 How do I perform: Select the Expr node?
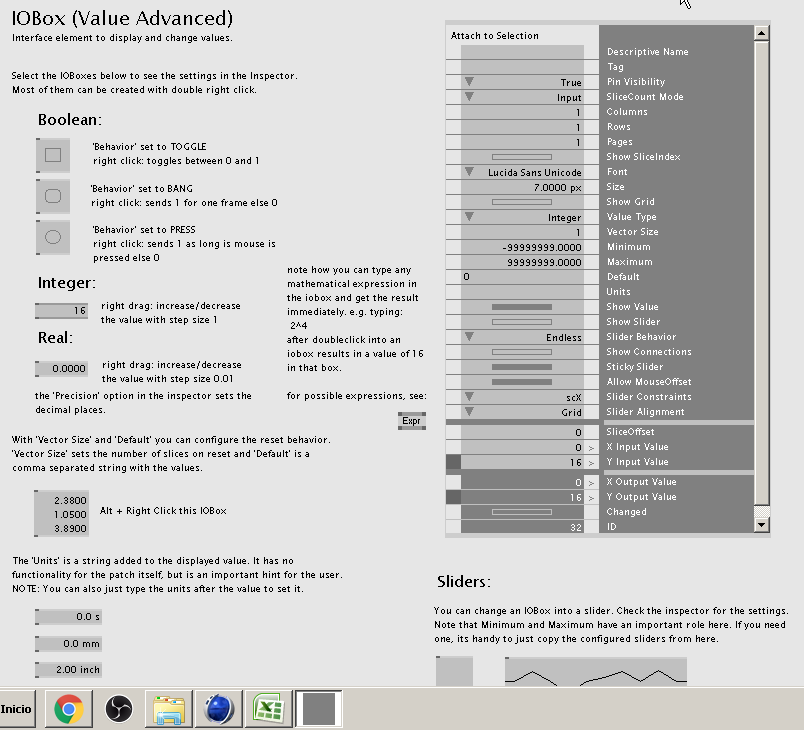[x=411, y=421]
